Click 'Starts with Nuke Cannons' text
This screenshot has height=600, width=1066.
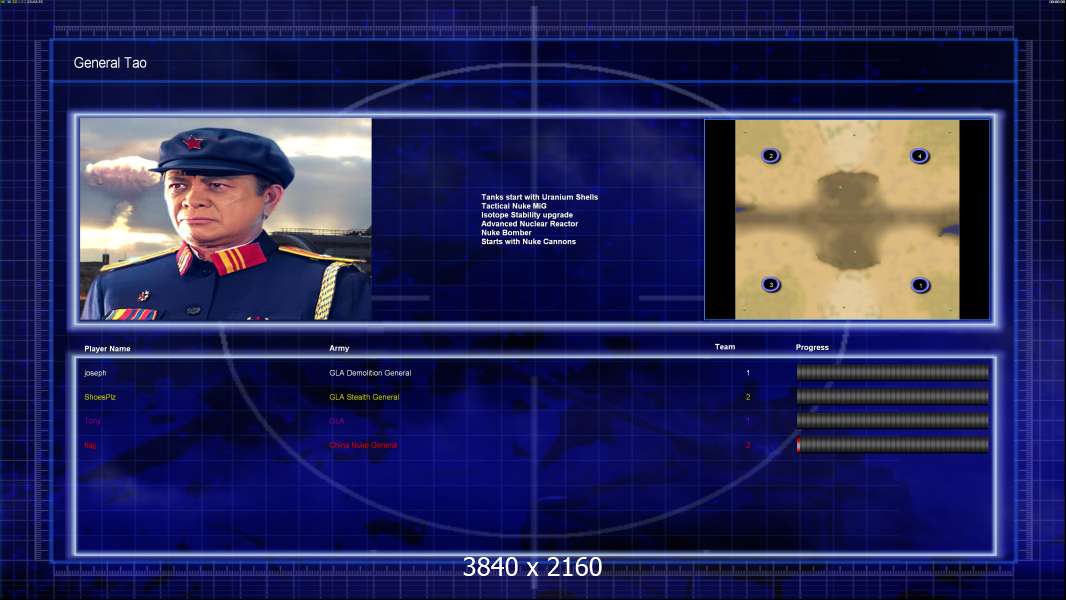point(528,241)
